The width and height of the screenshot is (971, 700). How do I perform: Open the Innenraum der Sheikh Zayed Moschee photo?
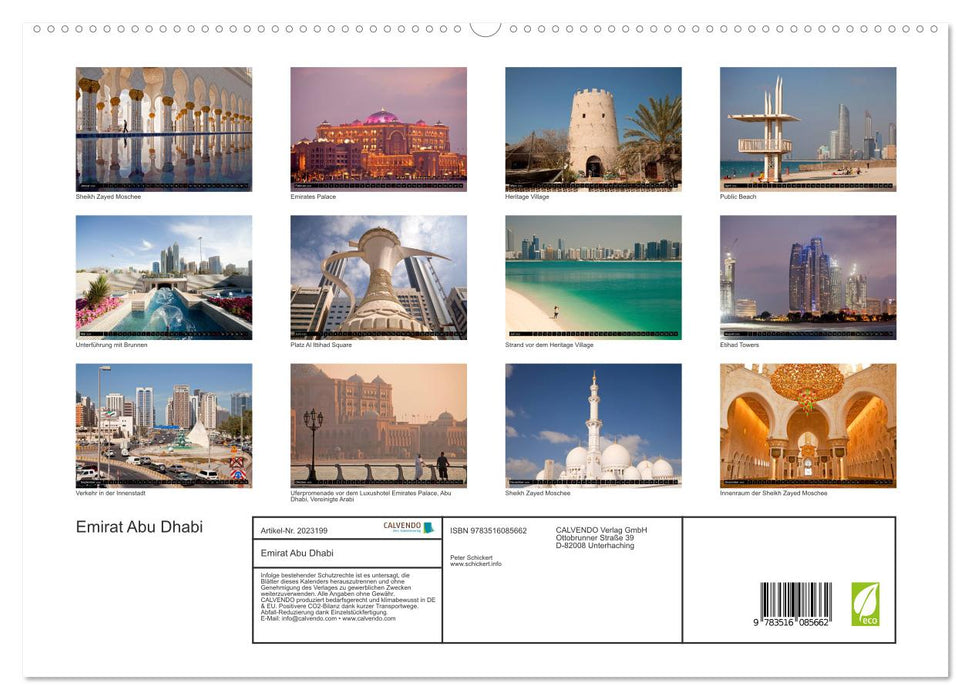[808, 424]
